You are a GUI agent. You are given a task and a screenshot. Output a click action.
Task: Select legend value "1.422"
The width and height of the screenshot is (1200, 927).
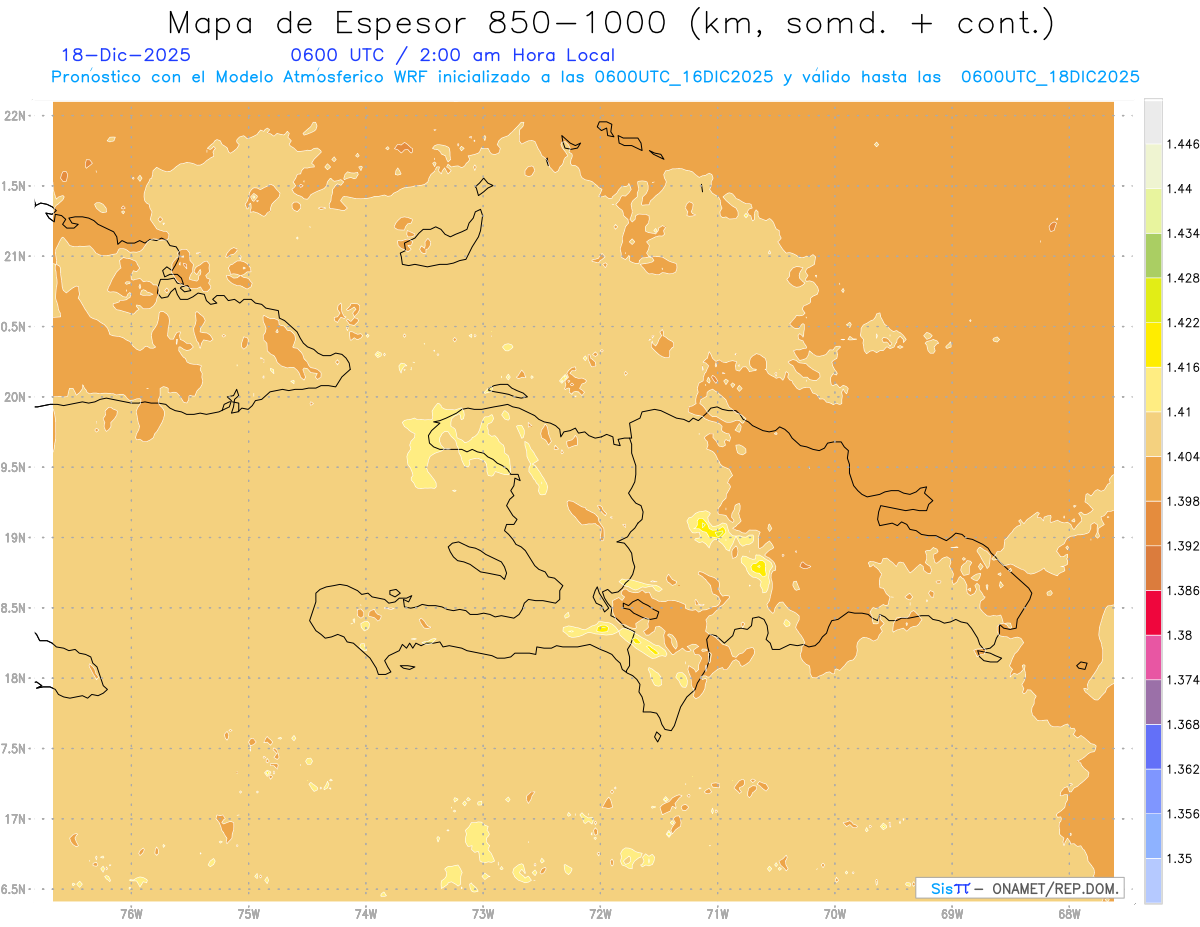[1182, 322]
